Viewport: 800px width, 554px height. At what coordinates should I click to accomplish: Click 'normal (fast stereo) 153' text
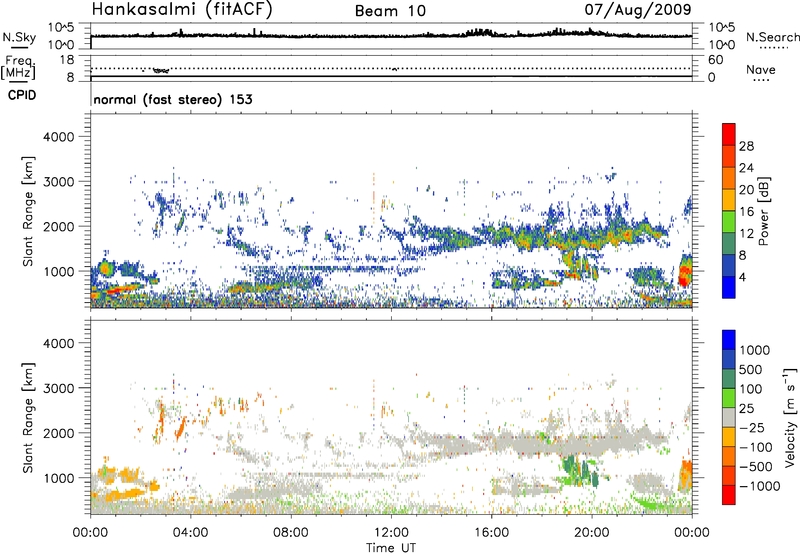coord(173,99)
